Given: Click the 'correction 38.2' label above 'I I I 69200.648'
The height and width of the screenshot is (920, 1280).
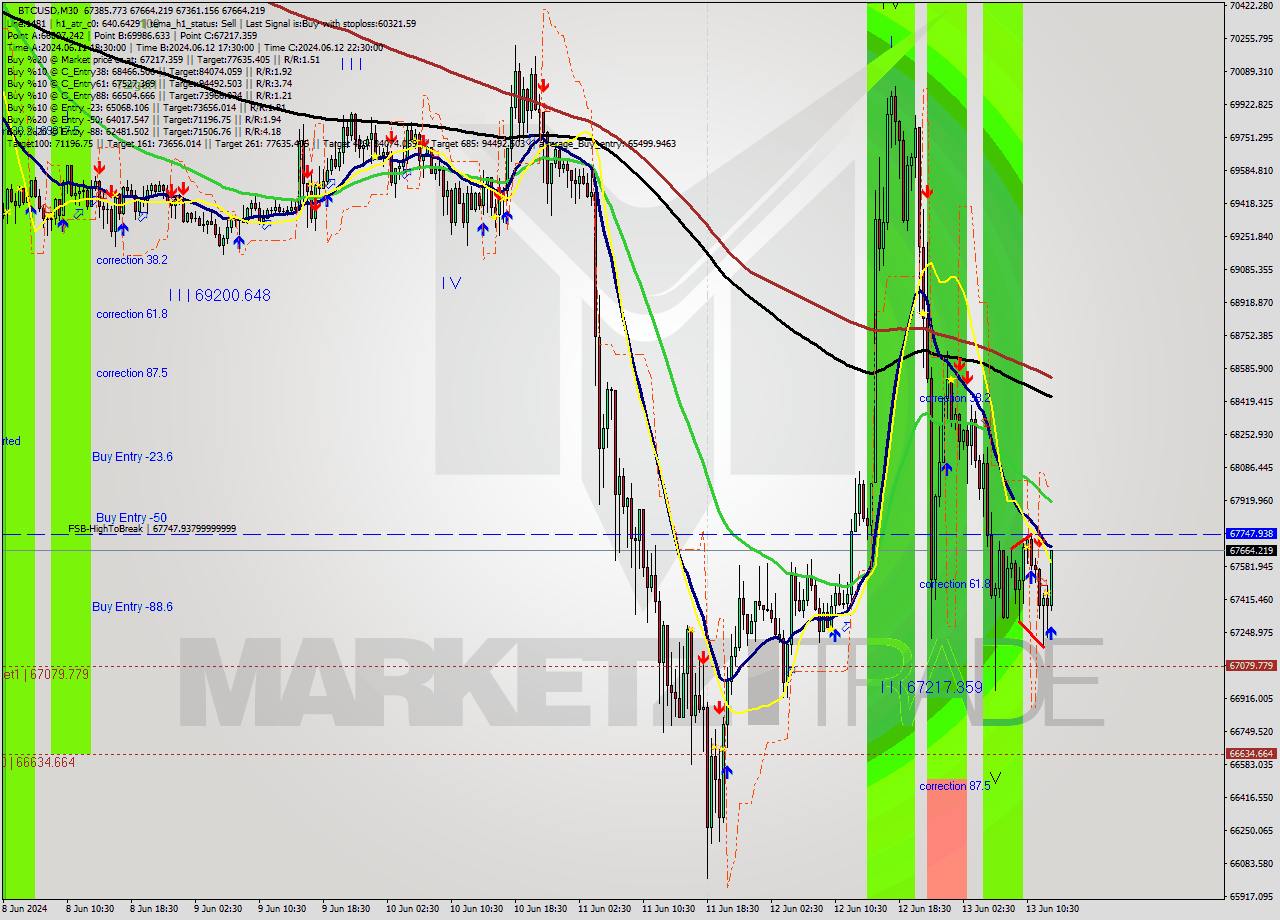Looking at the screenshot, I should point(132,260).
